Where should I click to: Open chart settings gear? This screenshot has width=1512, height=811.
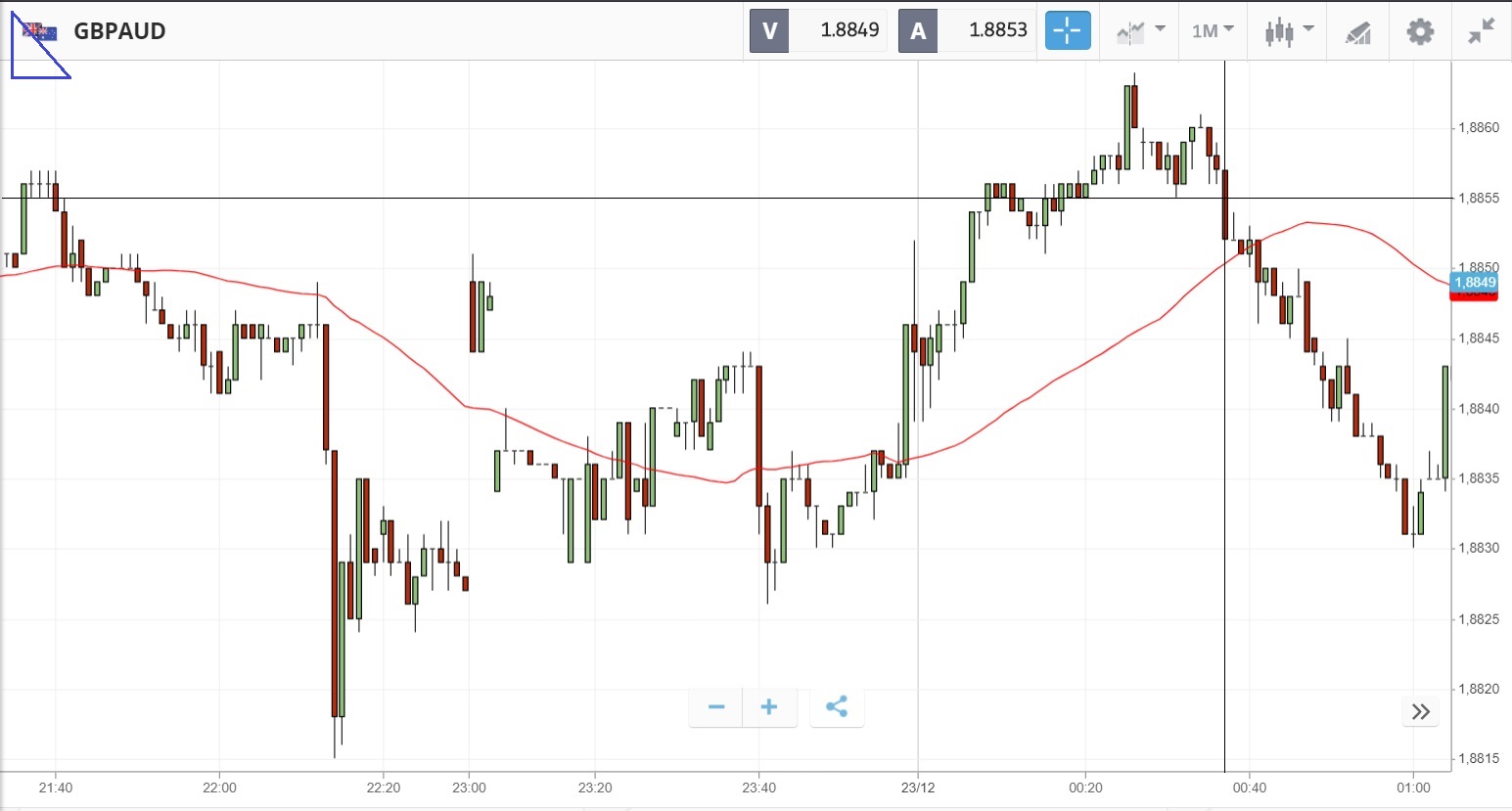click(1420, 31)
